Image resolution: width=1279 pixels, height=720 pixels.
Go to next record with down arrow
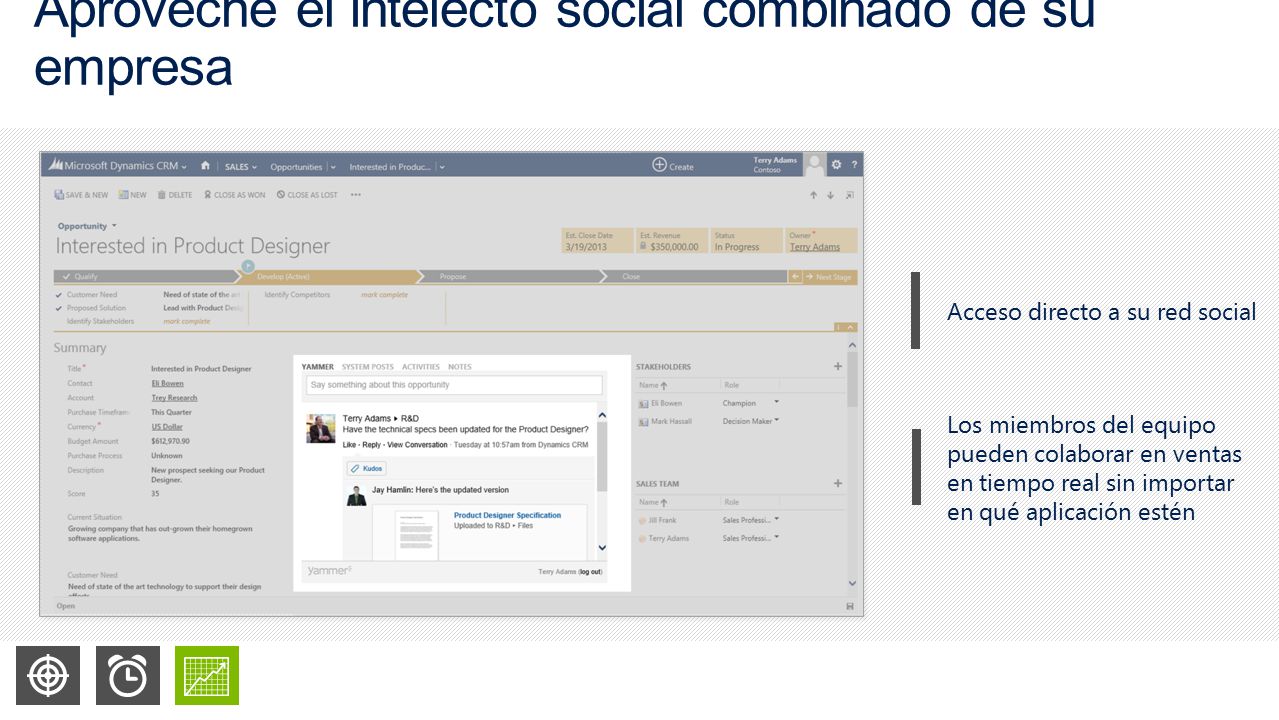832,196
